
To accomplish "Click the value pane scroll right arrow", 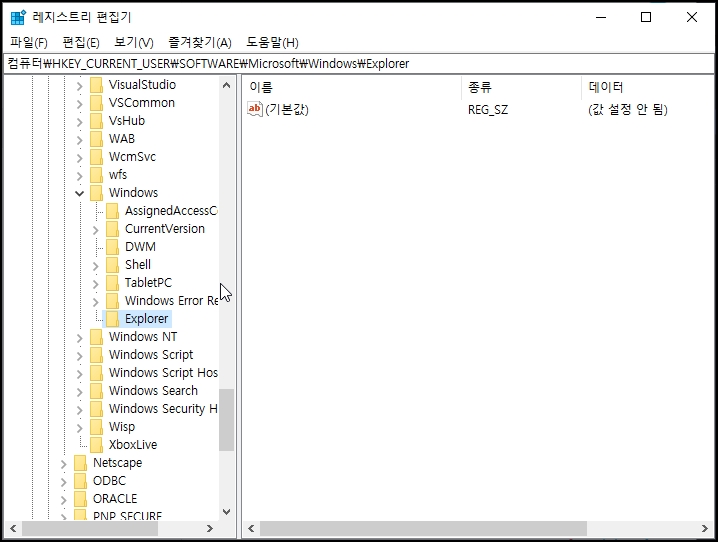I will pyautogui.click(x=704, y=528).
